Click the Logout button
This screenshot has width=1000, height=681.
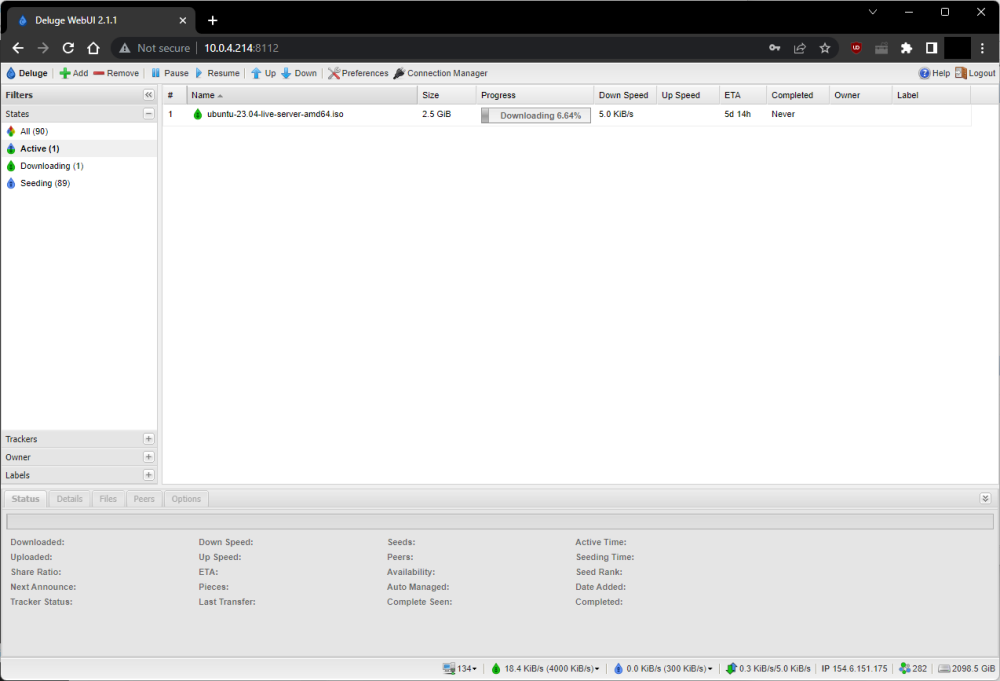pyautogui.click(x=974, y=73)
